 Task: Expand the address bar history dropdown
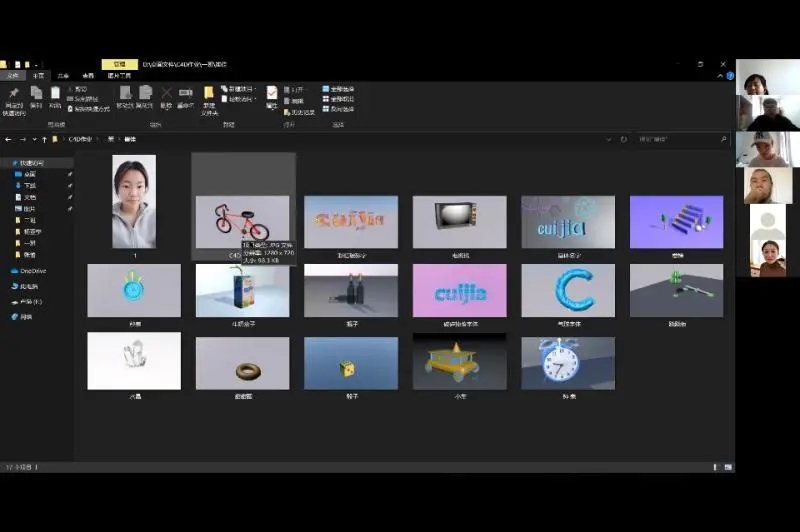click(609, 139)
